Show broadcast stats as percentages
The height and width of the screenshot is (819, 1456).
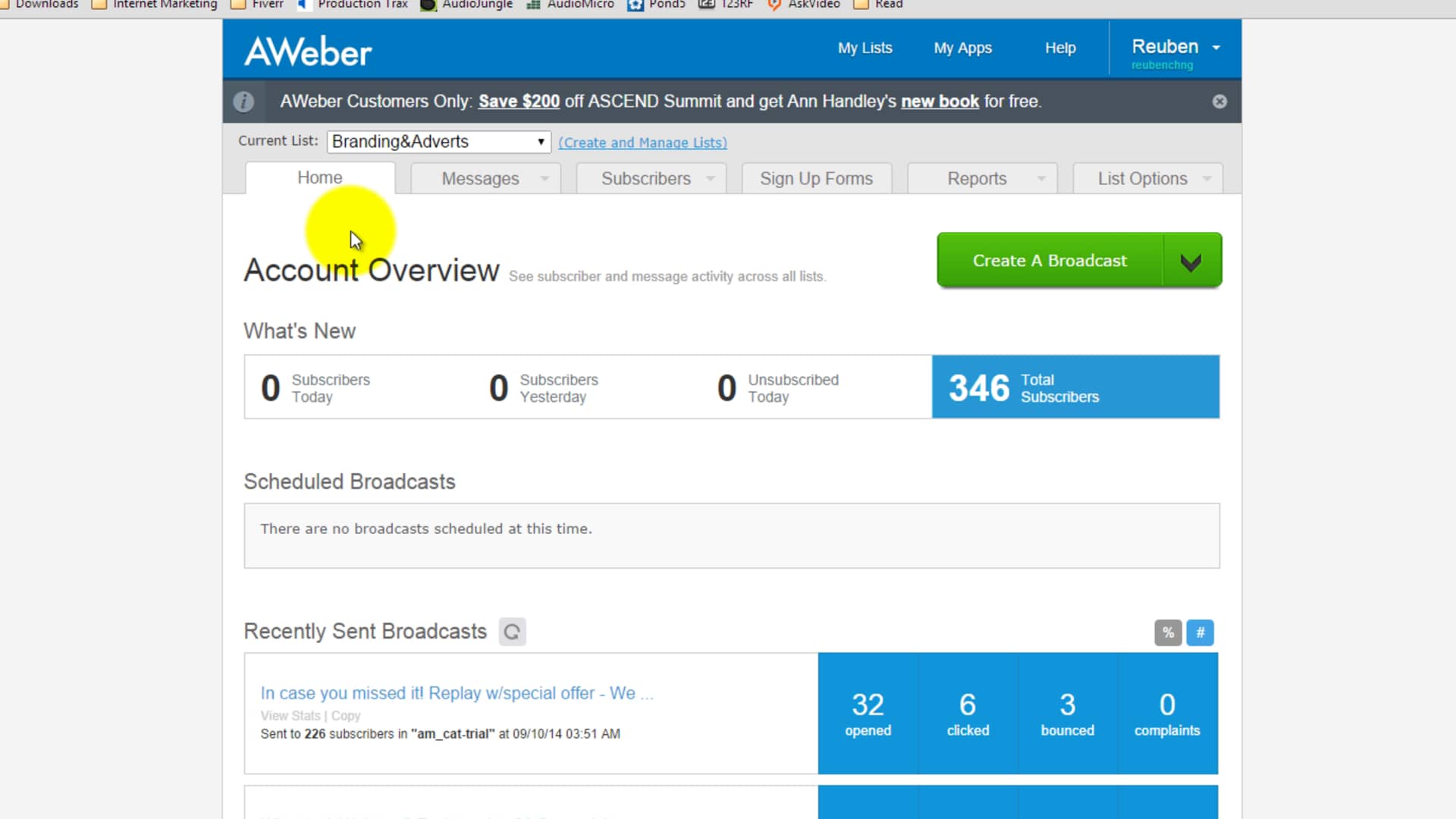click(1168, 632)
